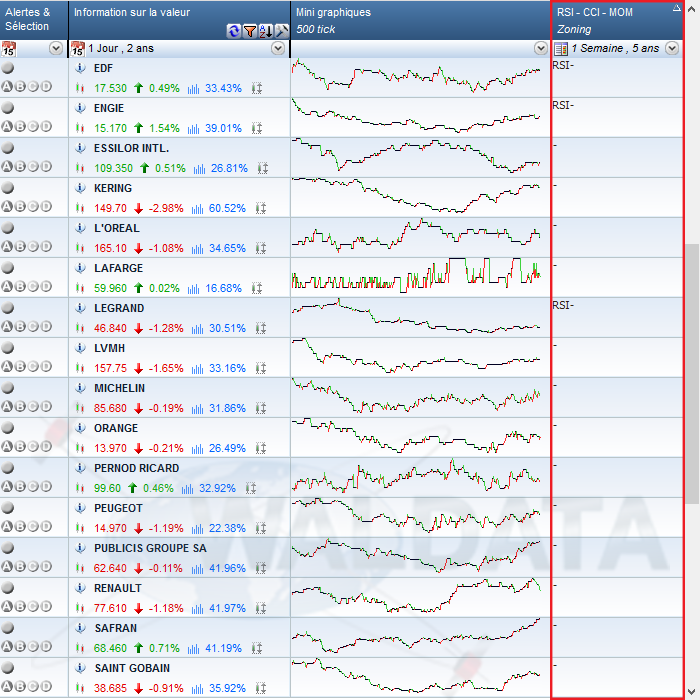
Task: Open the info icon for MICHELIN
Action: [x=80, y=388]
